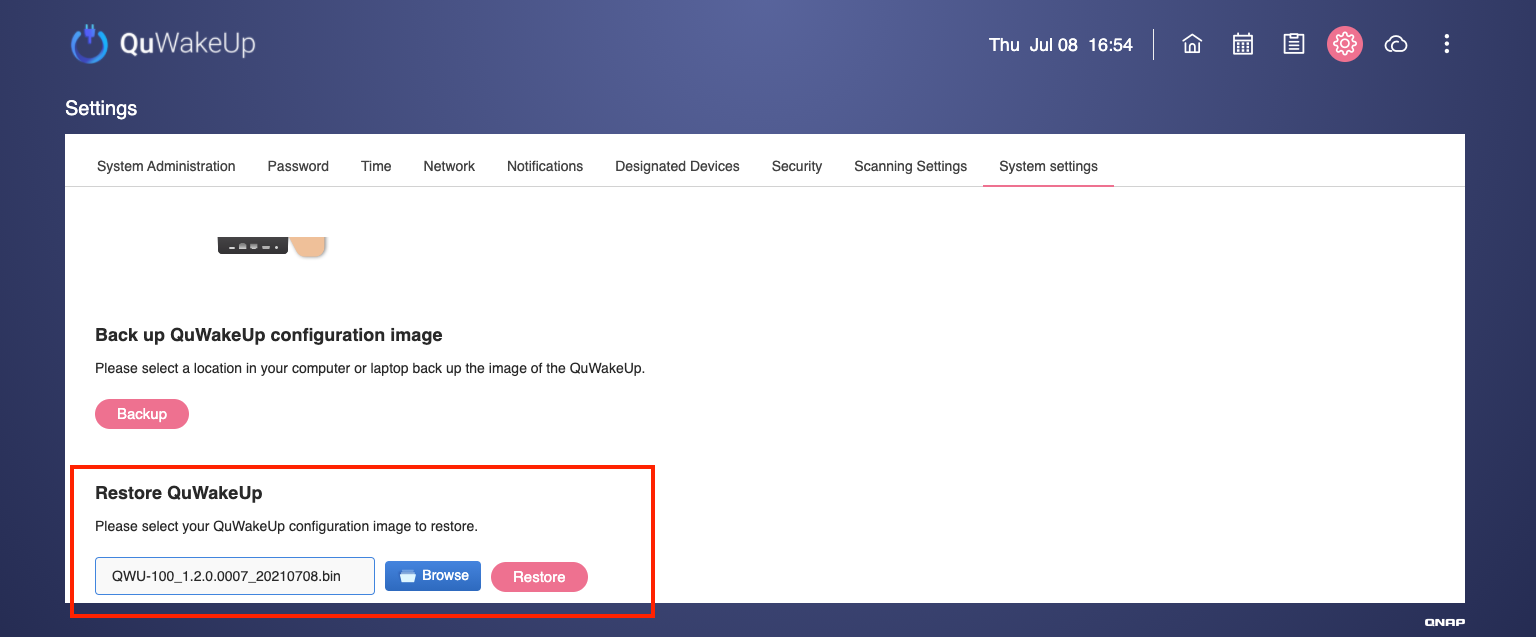Image resolution: width=1536 pixels, height=637 pixels.
Task: Click the settings gear icon
Action: click(x=1345, y=44)
